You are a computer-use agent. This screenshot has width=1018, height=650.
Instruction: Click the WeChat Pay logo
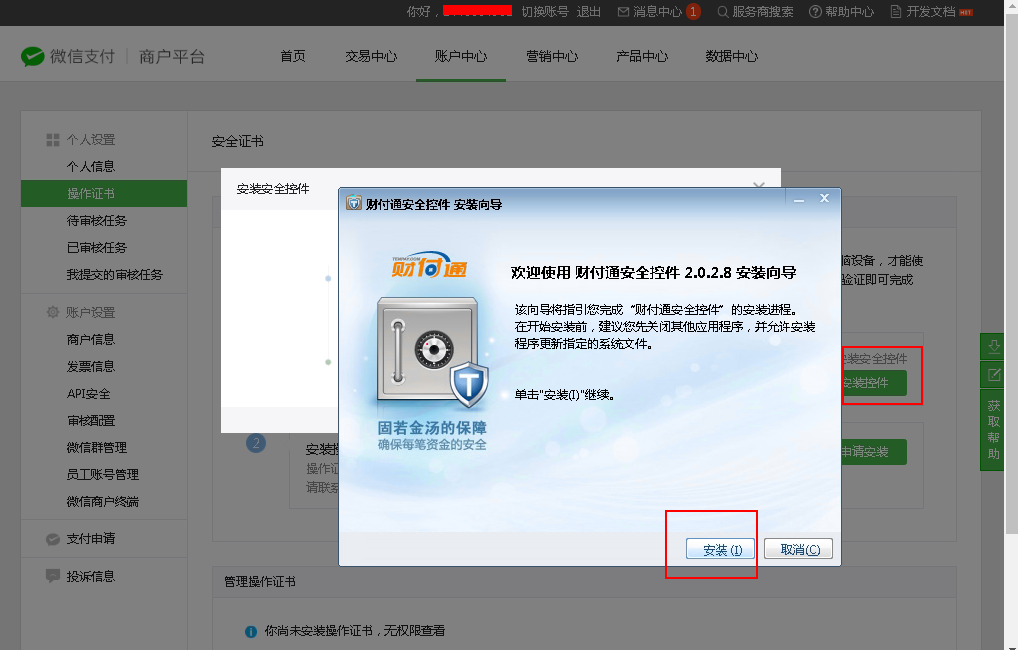[33, 56]
